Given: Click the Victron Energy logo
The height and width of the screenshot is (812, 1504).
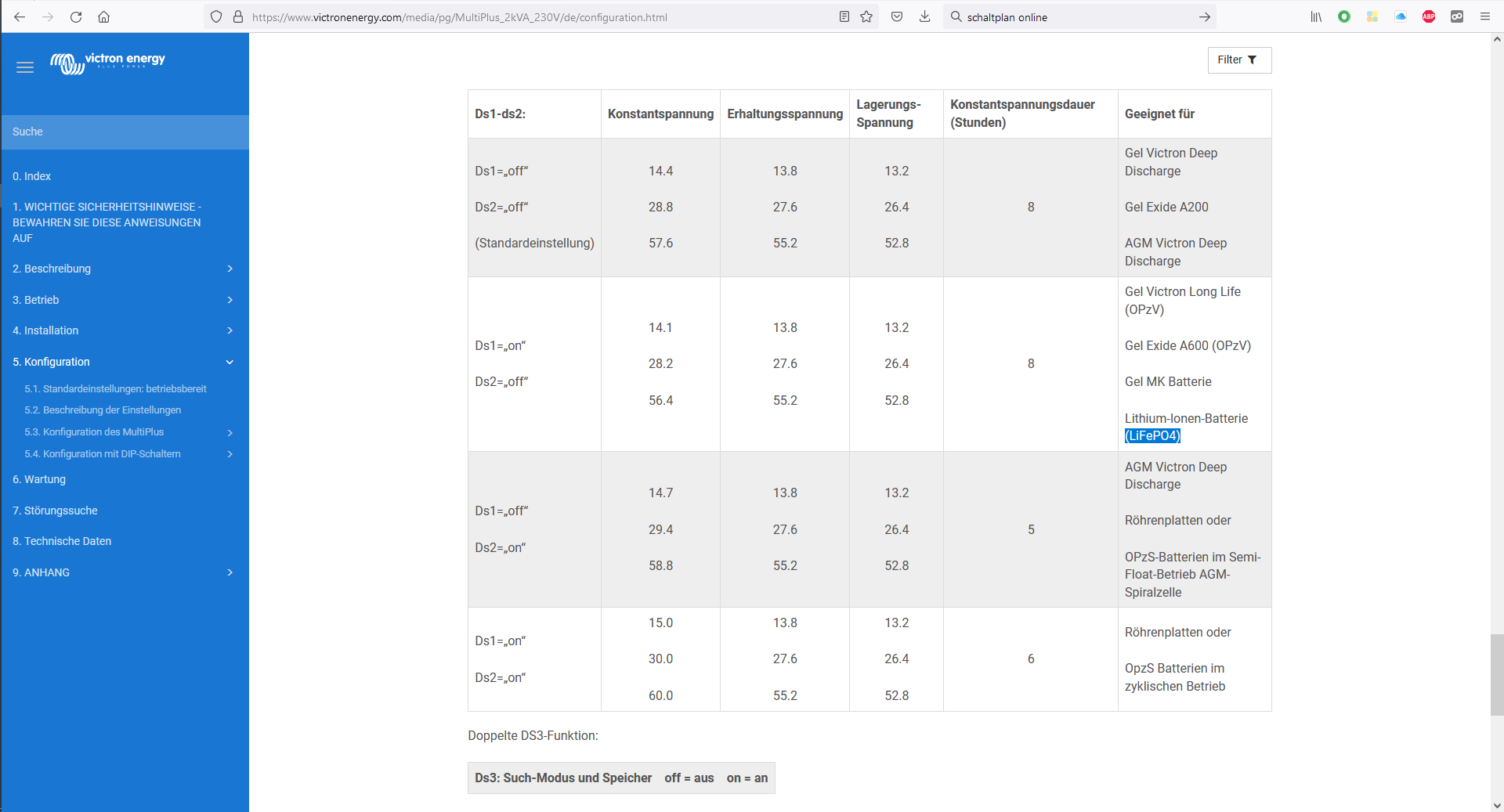Looking at the screenshot, I should [108, 63].
